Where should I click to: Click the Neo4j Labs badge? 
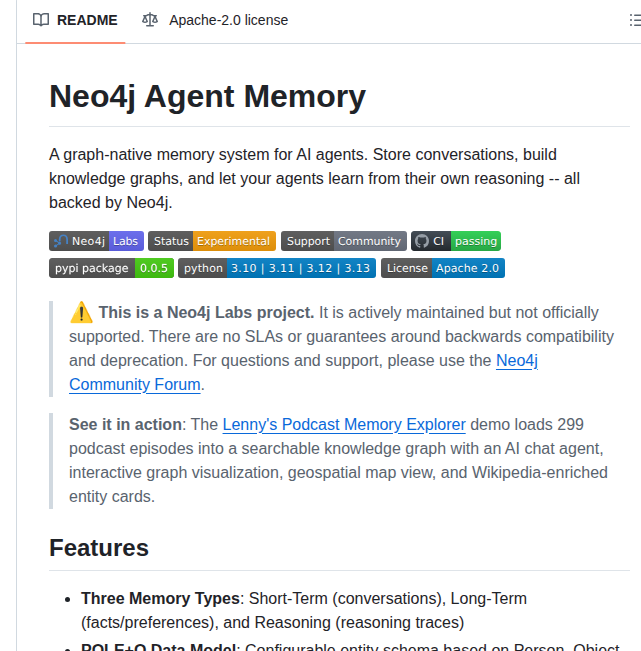coord(96,241)
